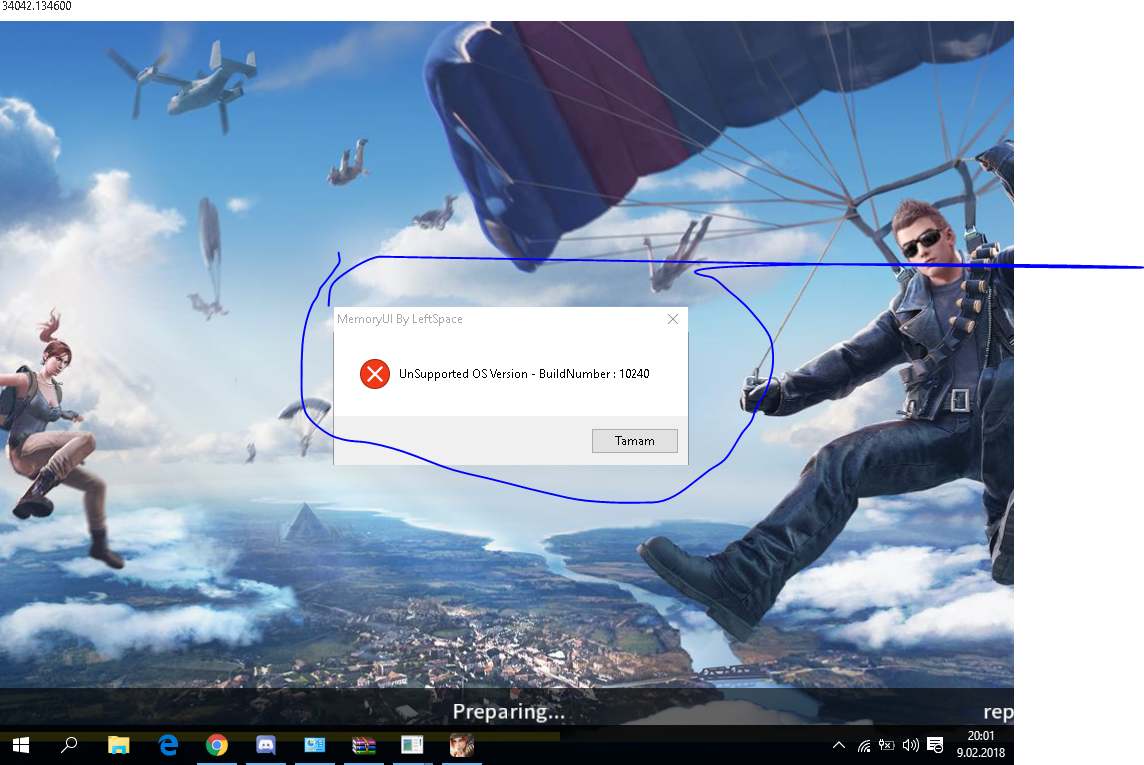The width and height of the screenshot is (1144, 765).
Task: Click the battery status tray icon
Action: click(886, 745)
